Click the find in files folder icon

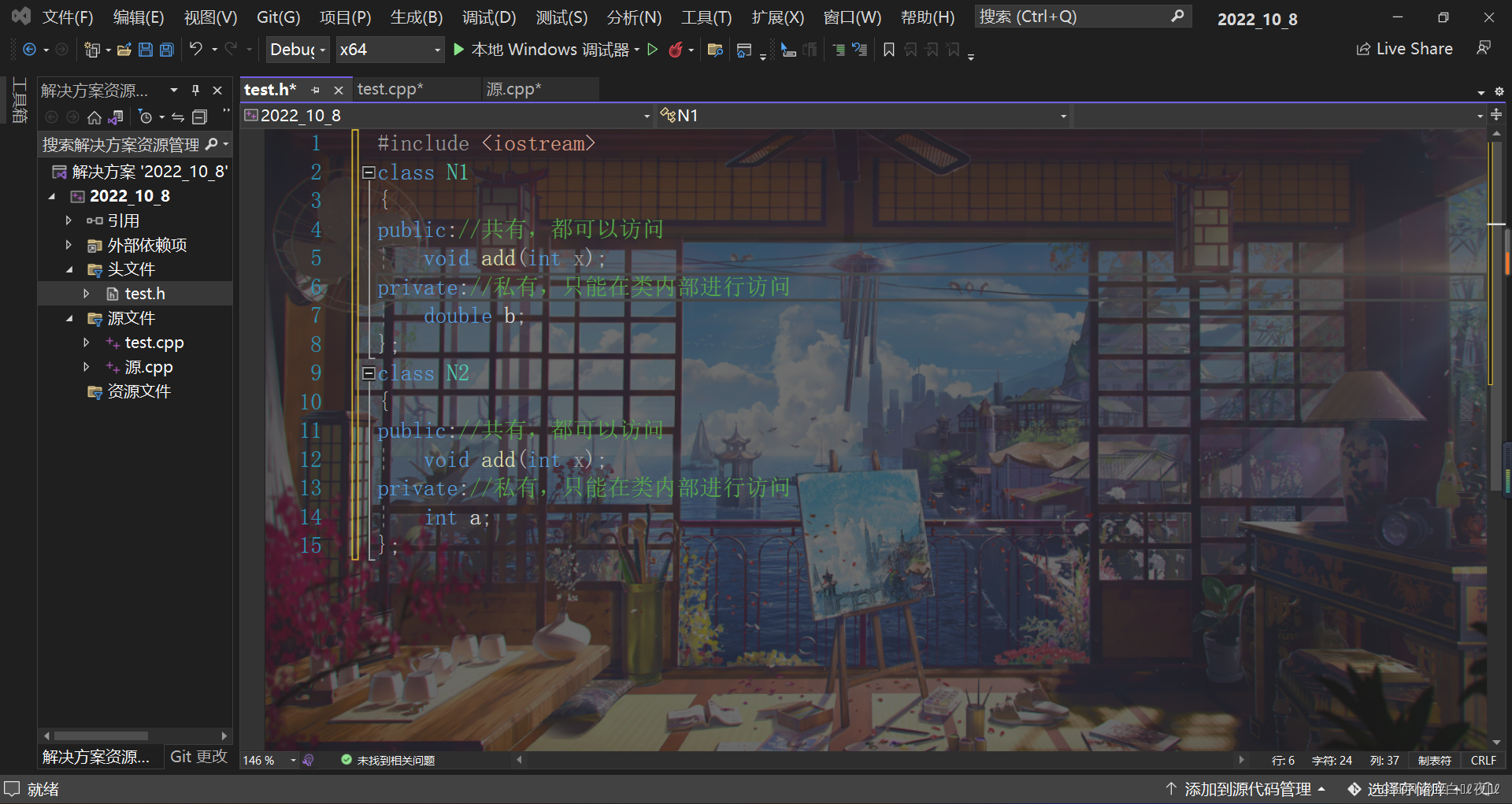click(x=715, y=50)
